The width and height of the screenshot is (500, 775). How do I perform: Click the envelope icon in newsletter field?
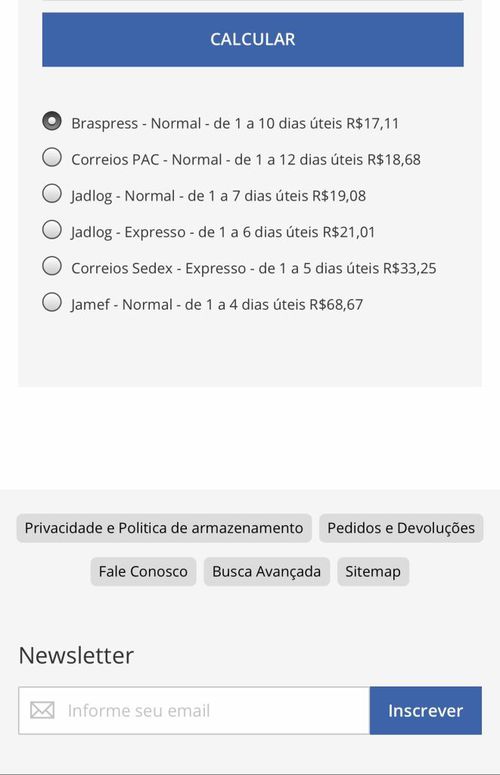[x=42, y=710]
